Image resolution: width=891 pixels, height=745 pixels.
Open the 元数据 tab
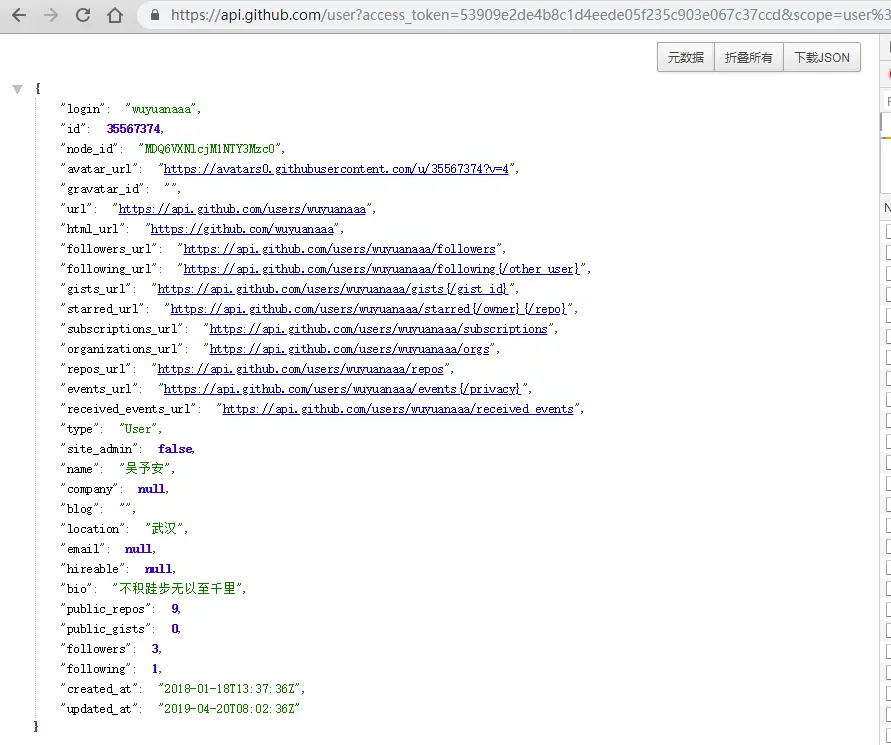[686, 57]
